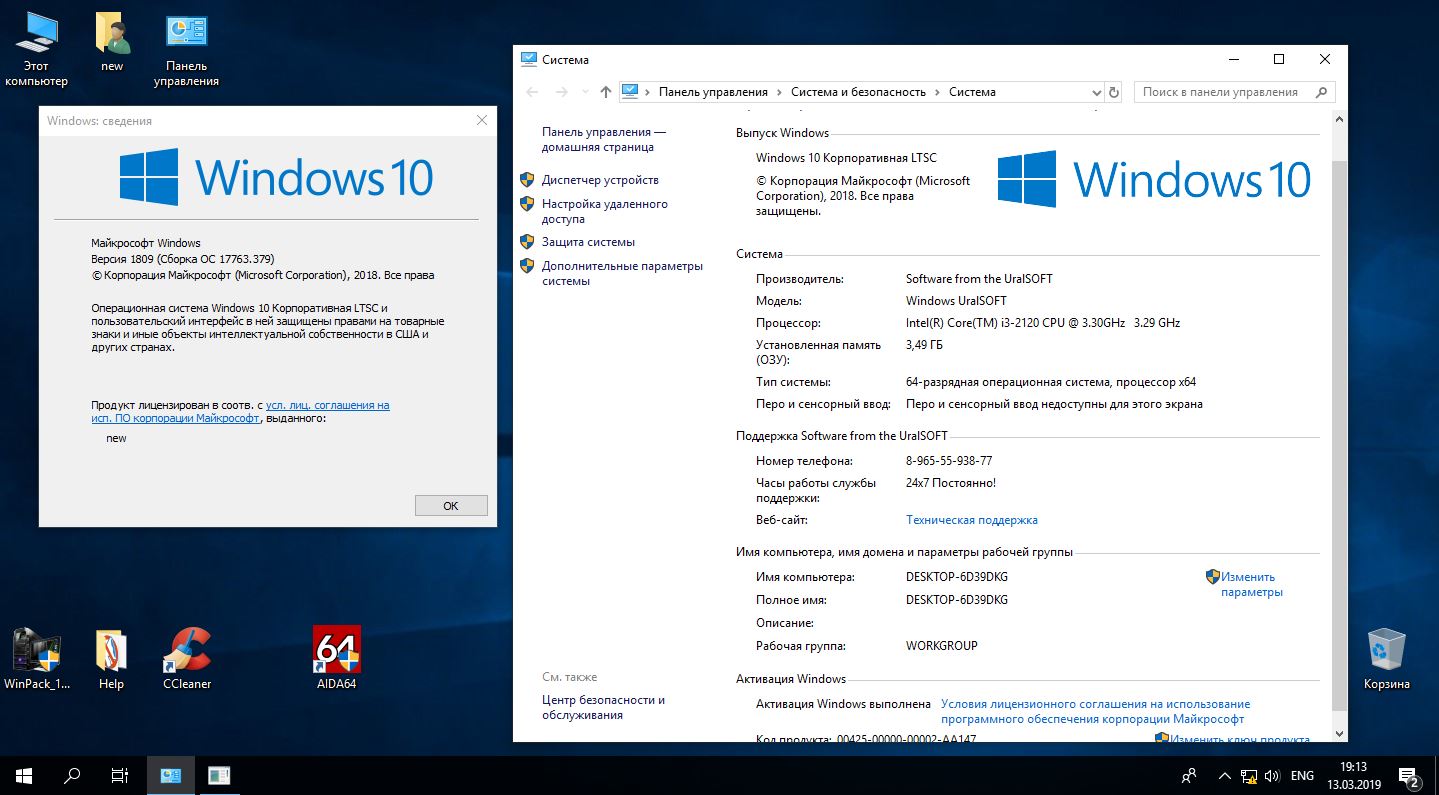Screen dimensions: 1439x795
Task: Open Диспетчер устройств link
Action: click(x=600, y=180)
